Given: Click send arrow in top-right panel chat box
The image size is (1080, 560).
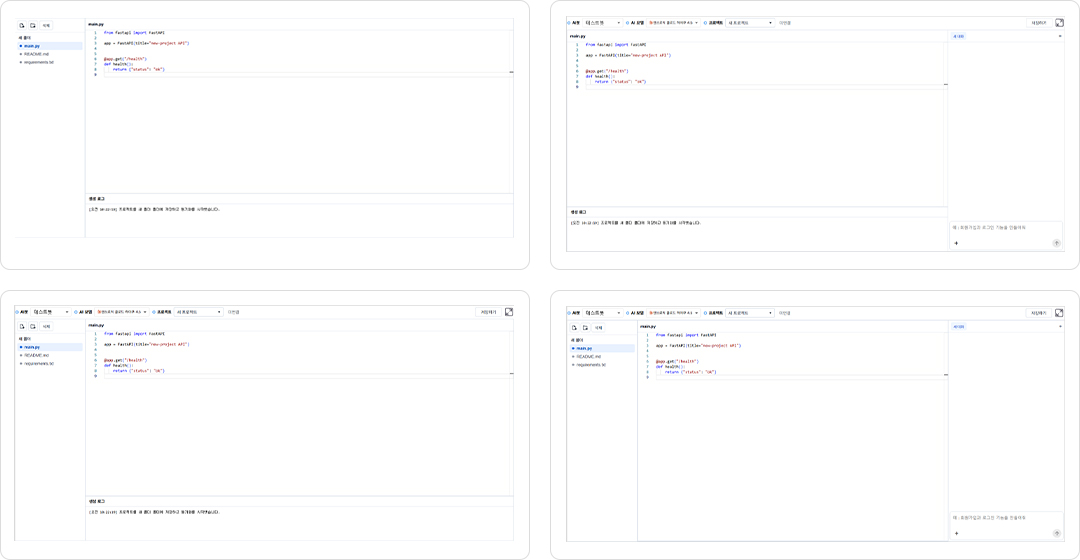Looking at the screenshot, I should (1057, 243).
